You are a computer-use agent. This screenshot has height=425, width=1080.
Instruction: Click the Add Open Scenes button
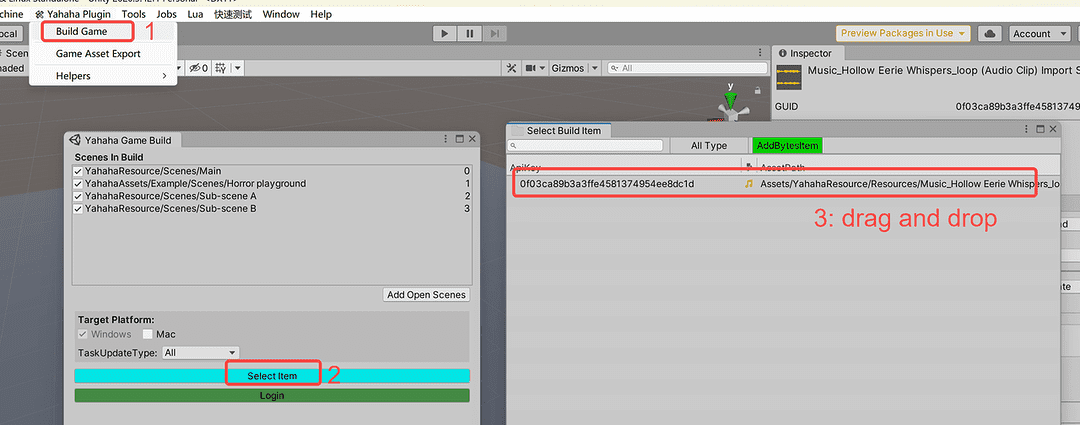tap(427, 294)
